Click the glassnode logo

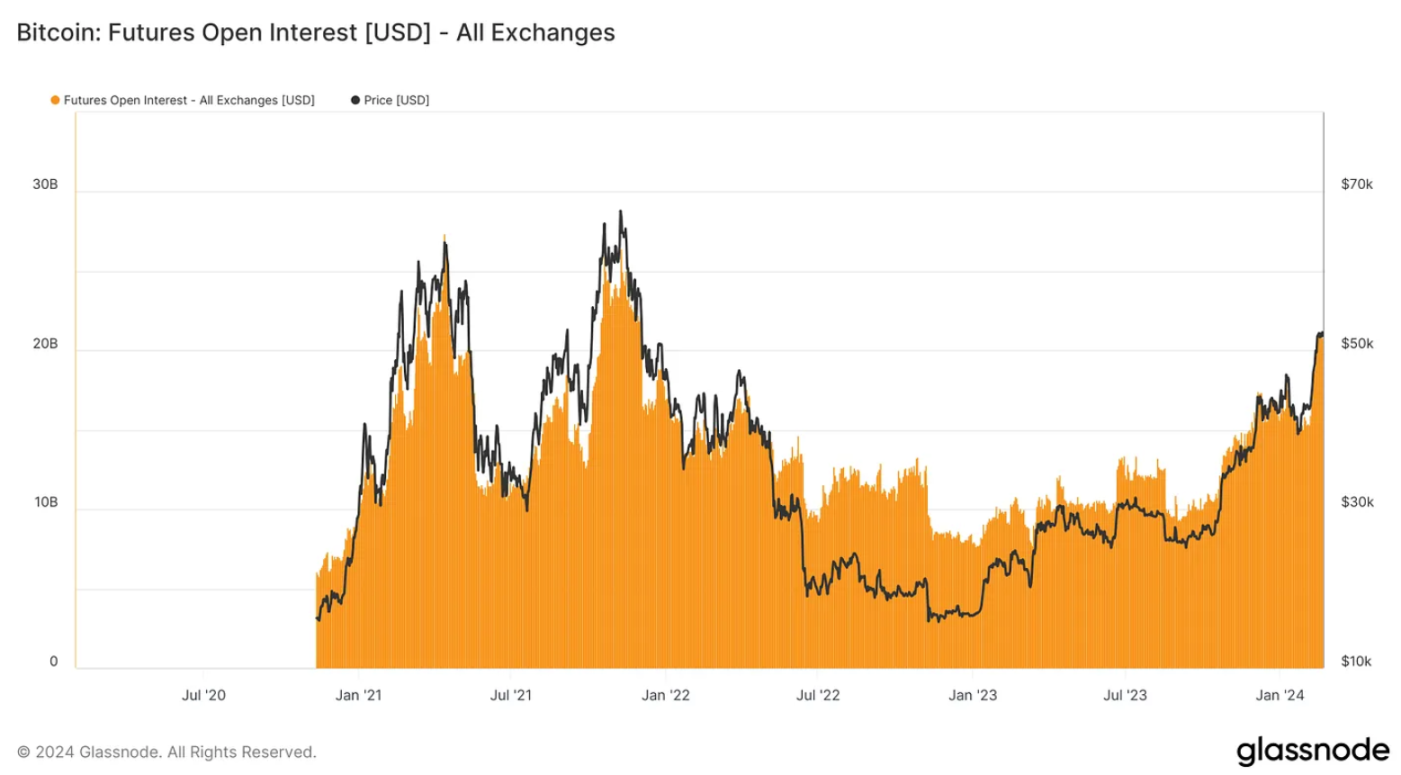pyautogui.click(x=1313, y=751)
